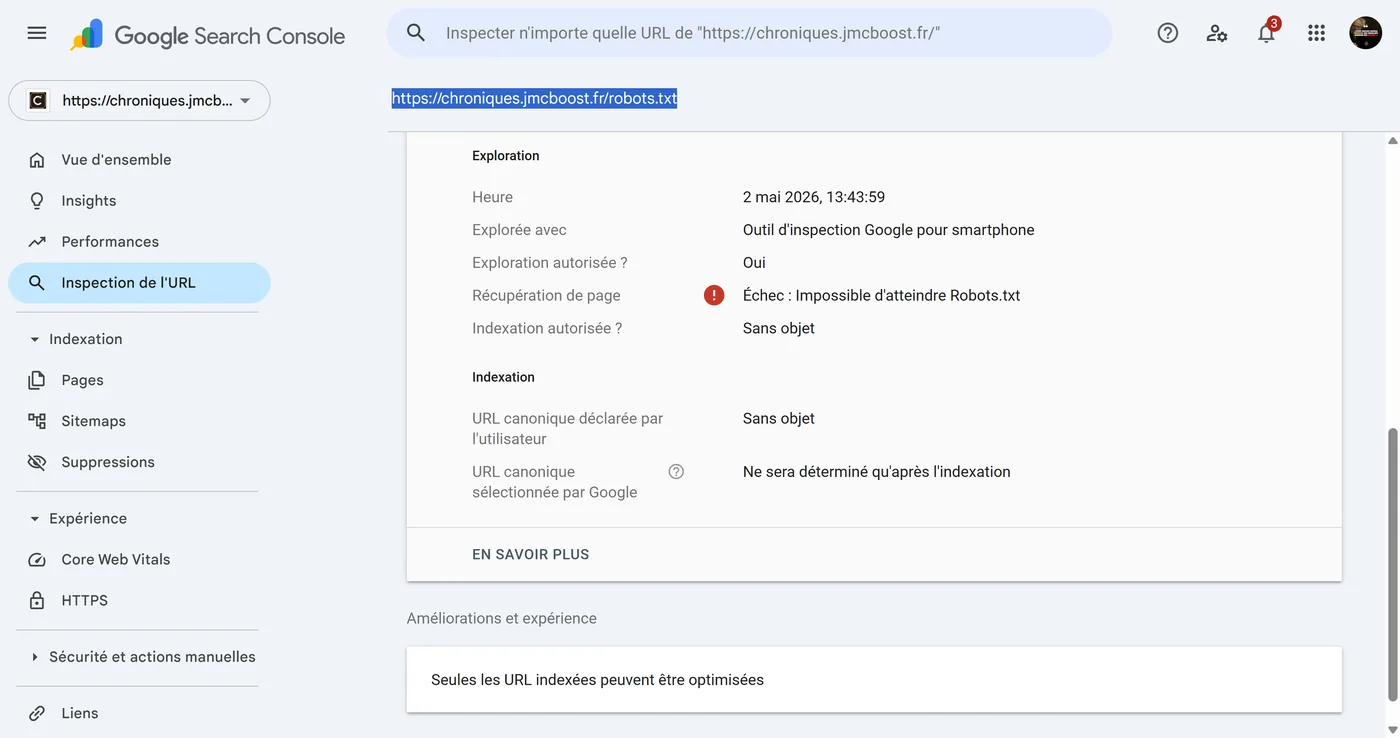Image resolution: width=1400 pixels, height=738 pixels.
Task: Open user and permissions settings icon
Action: 1217,33
